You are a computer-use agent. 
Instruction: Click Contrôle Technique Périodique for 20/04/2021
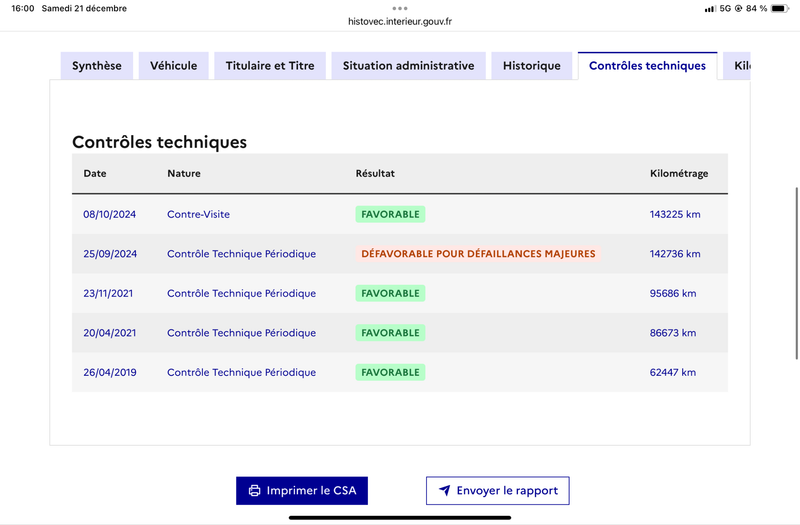[x=241, y=333]
